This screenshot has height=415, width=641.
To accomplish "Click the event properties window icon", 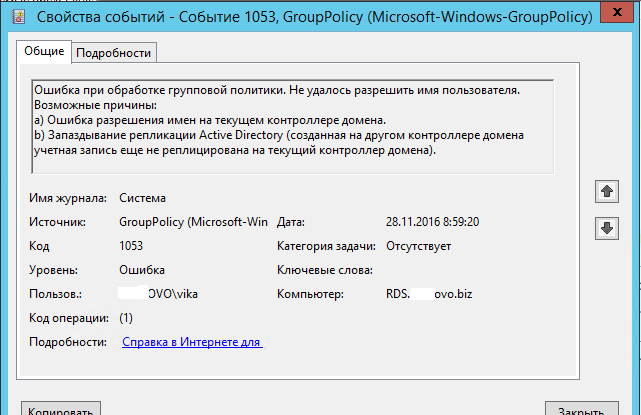I will [18, 17].
